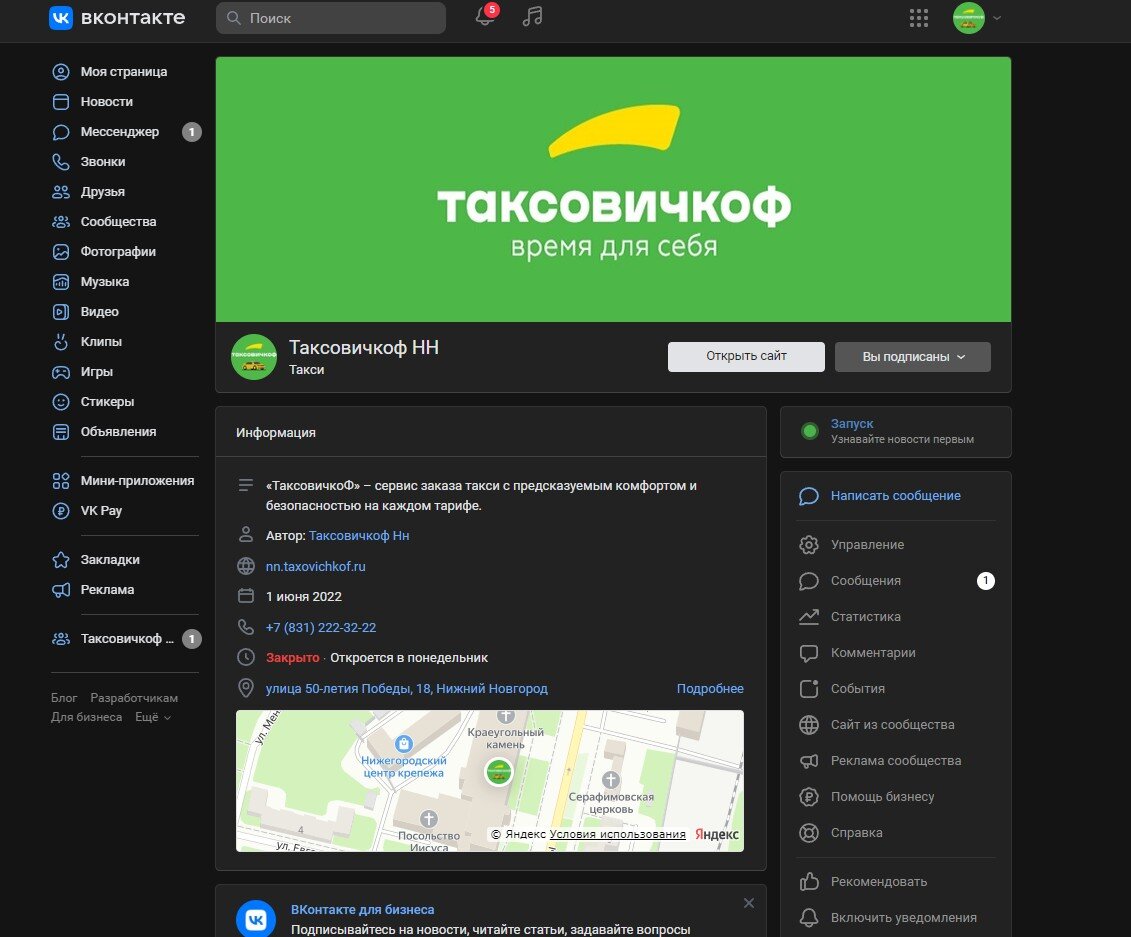Click the VK Pay icon
This screenshot has height=937, width=1131.
(x=62, y=511)
